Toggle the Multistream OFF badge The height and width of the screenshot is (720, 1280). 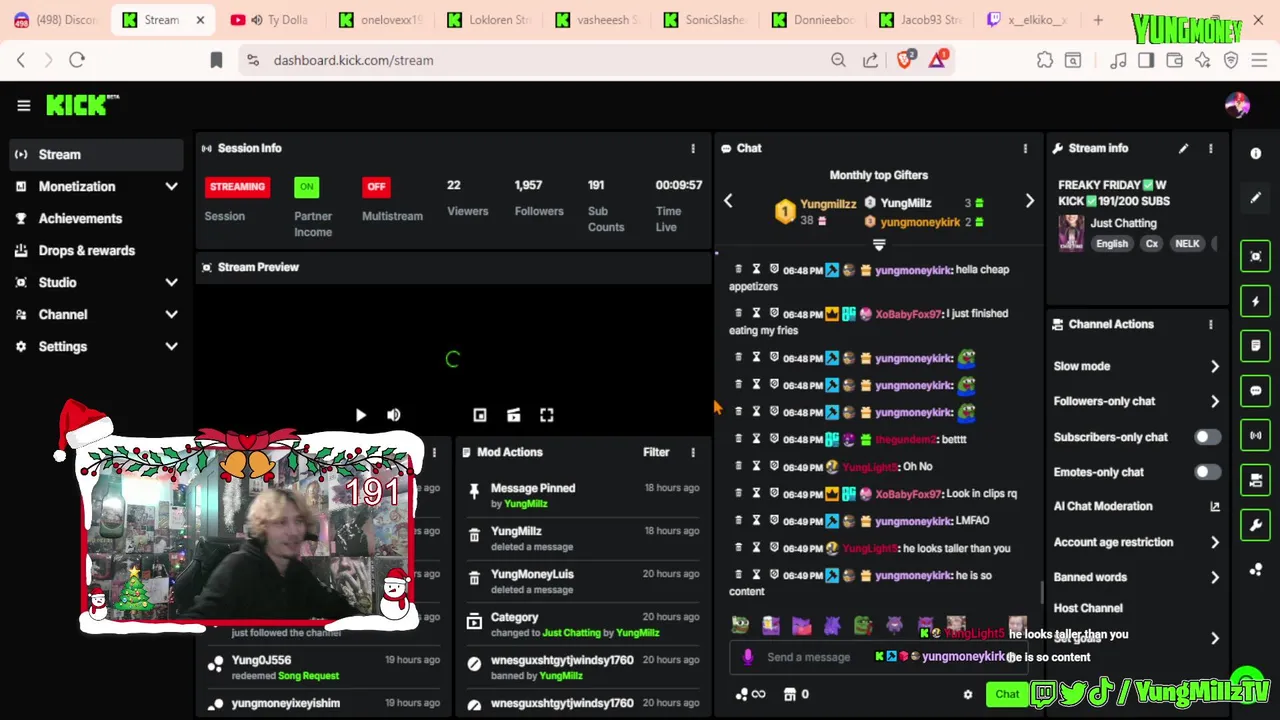click(376, 187)
